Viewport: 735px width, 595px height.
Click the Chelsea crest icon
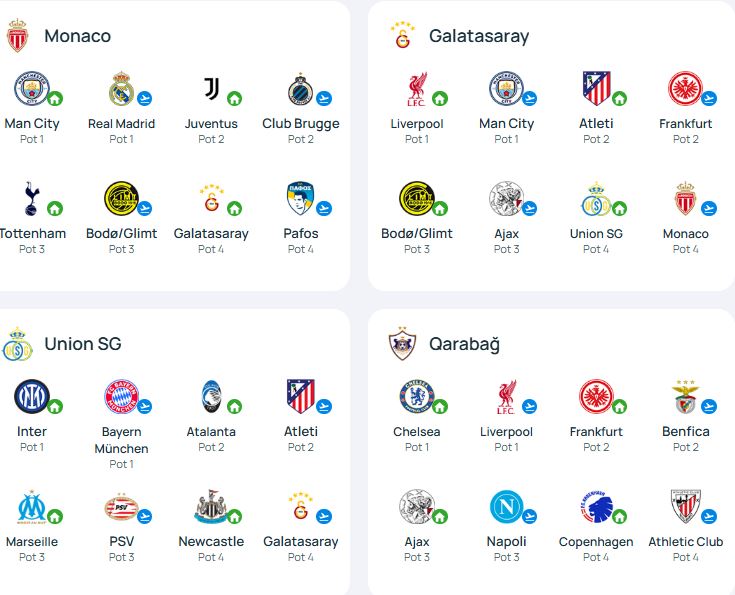click(416, 397)
